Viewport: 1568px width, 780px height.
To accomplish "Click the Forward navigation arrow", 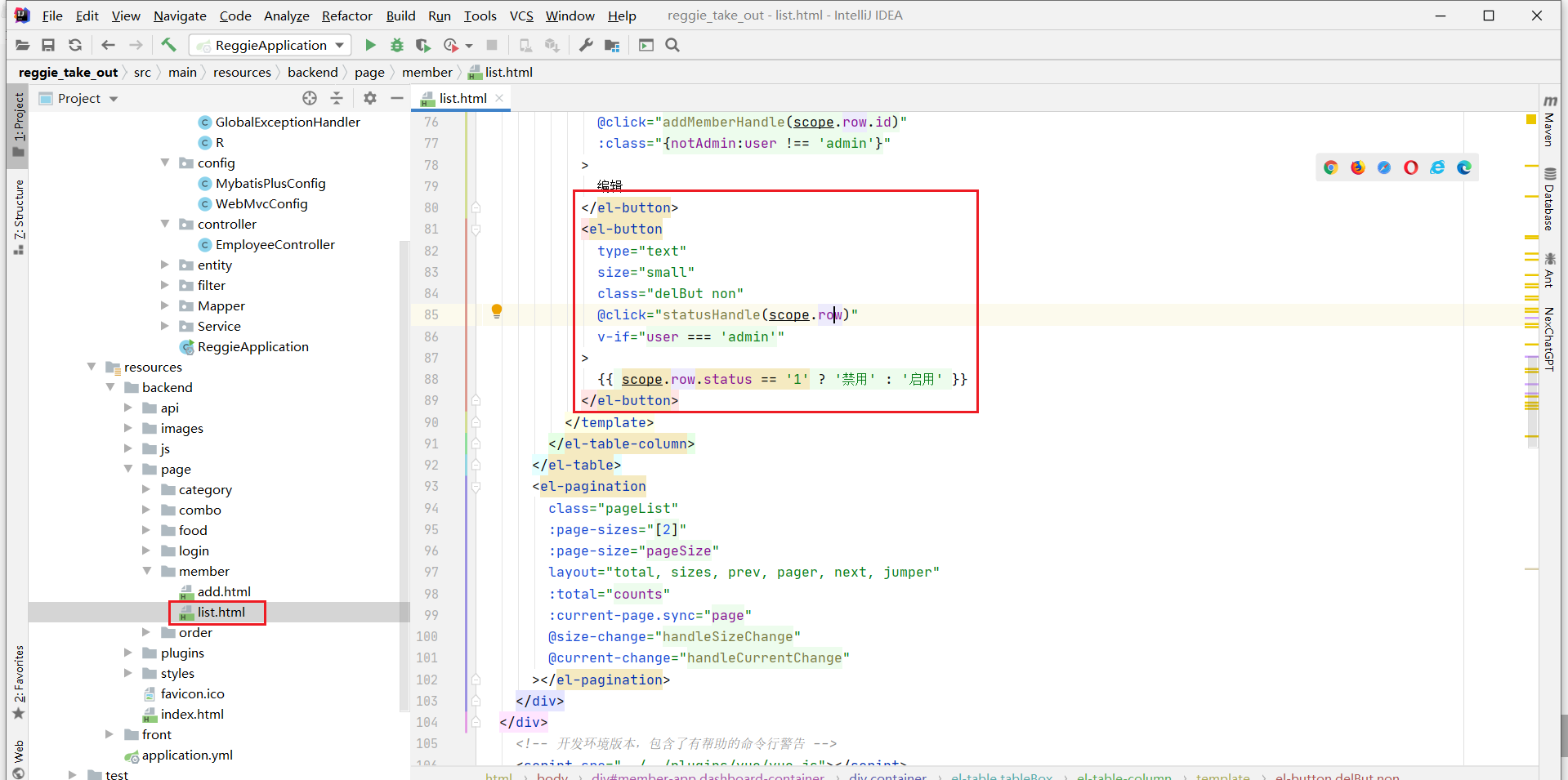I will [x=136, y=45].
